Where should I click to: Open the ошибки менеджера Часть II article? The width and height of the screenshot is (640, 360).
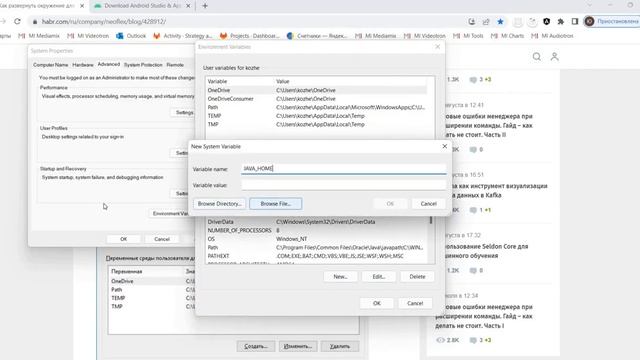point(488,125)
